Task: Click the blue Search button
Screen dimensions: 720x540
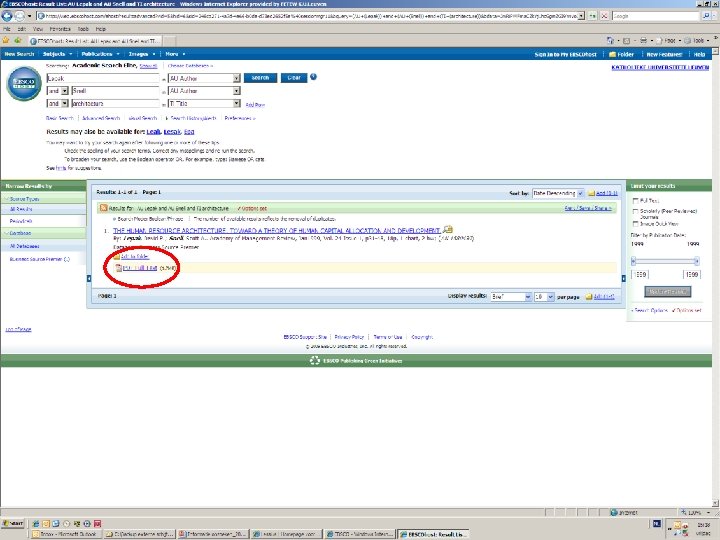Action: pos(260,78)
